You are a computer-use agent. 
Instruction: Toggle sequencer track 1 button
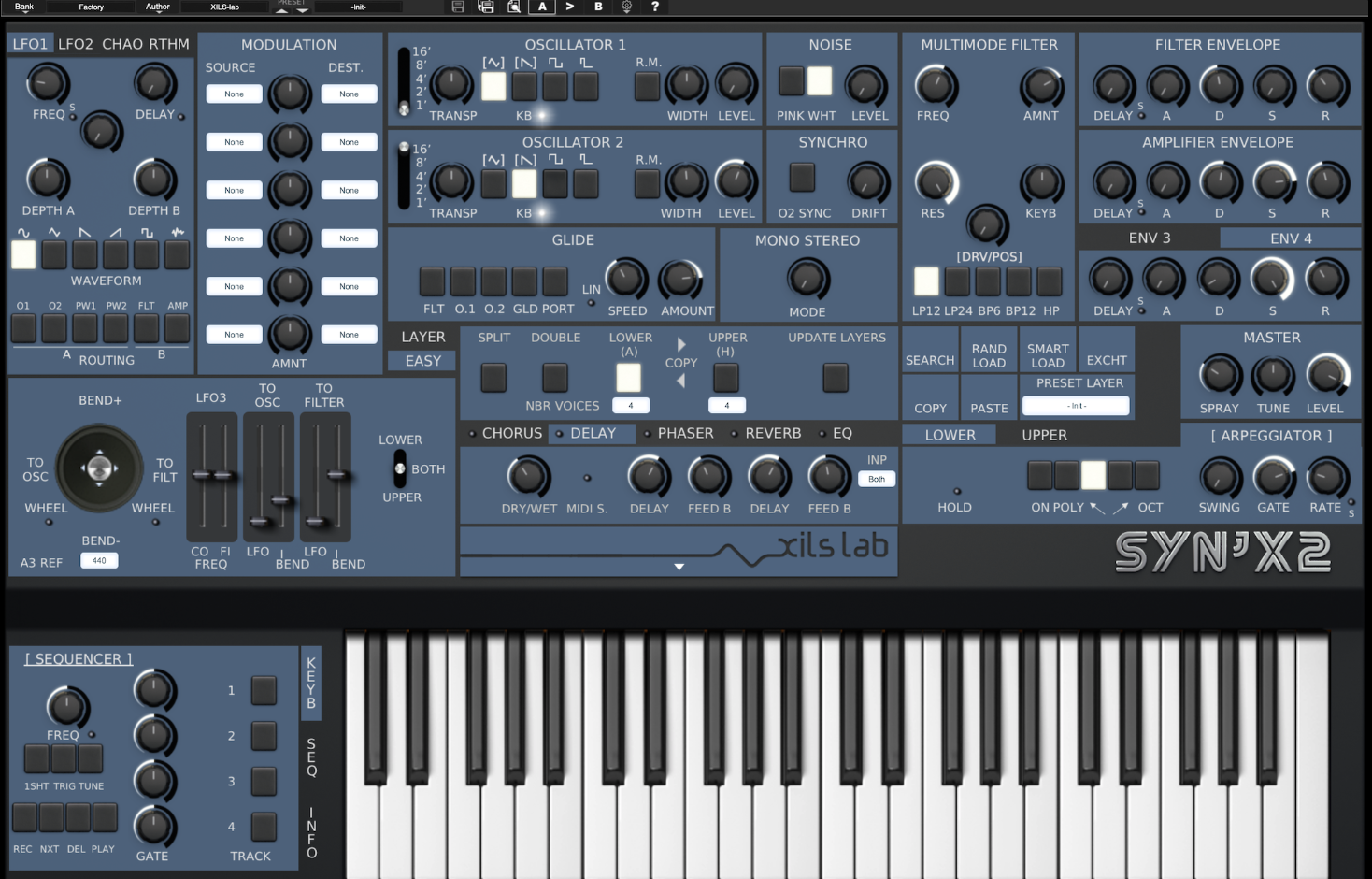[x=264, y=690]
